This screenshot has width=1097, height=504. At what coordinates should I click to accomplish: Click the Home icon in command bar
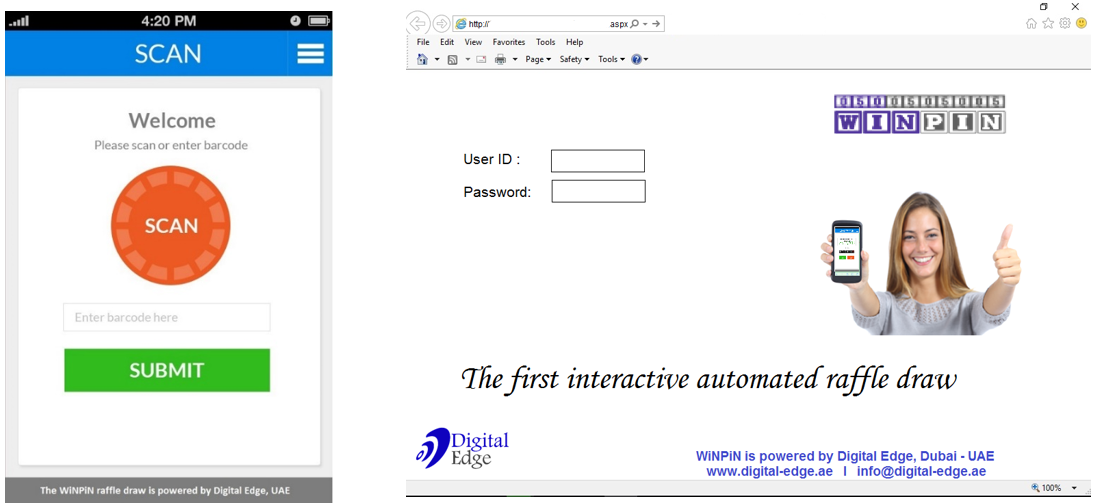pyautogui.click(x=423, y=60)
